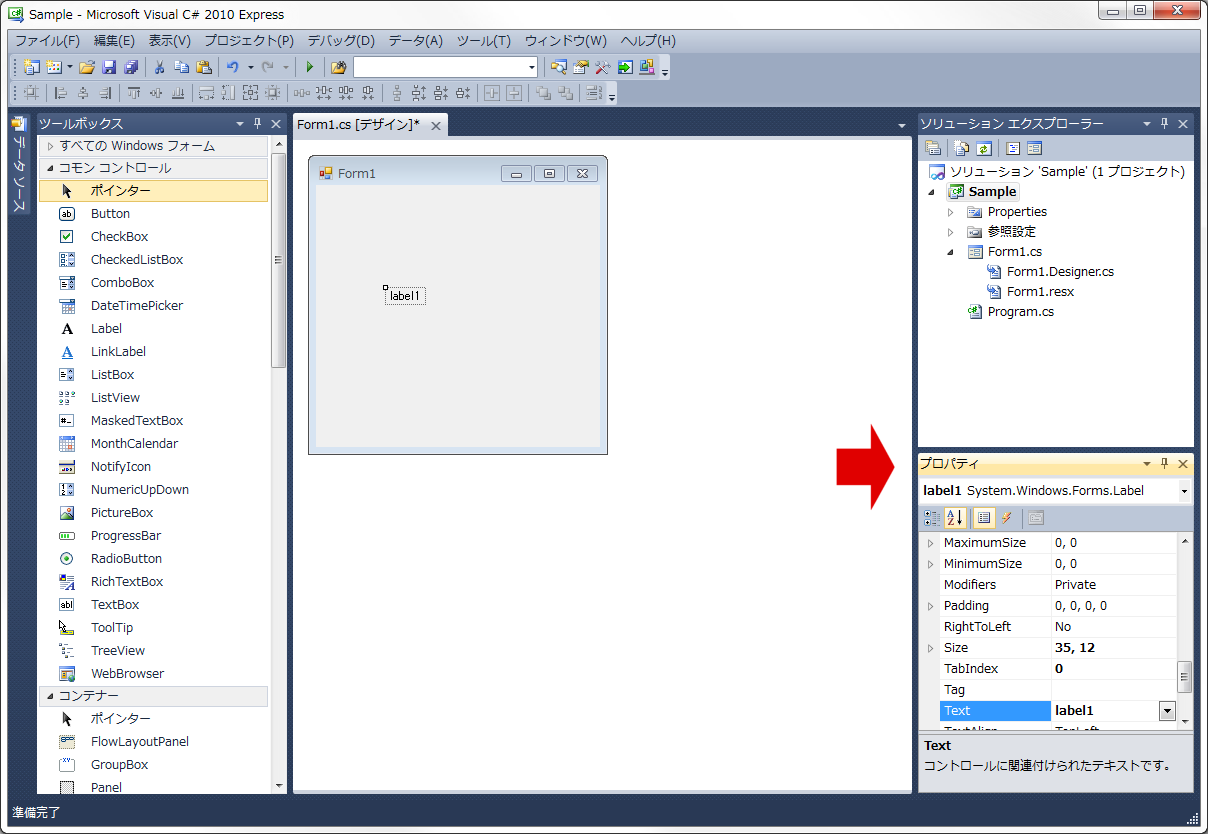Click the Align Lefts layout icon
This screenshot has height=834, width=1208.
[61, 93]
